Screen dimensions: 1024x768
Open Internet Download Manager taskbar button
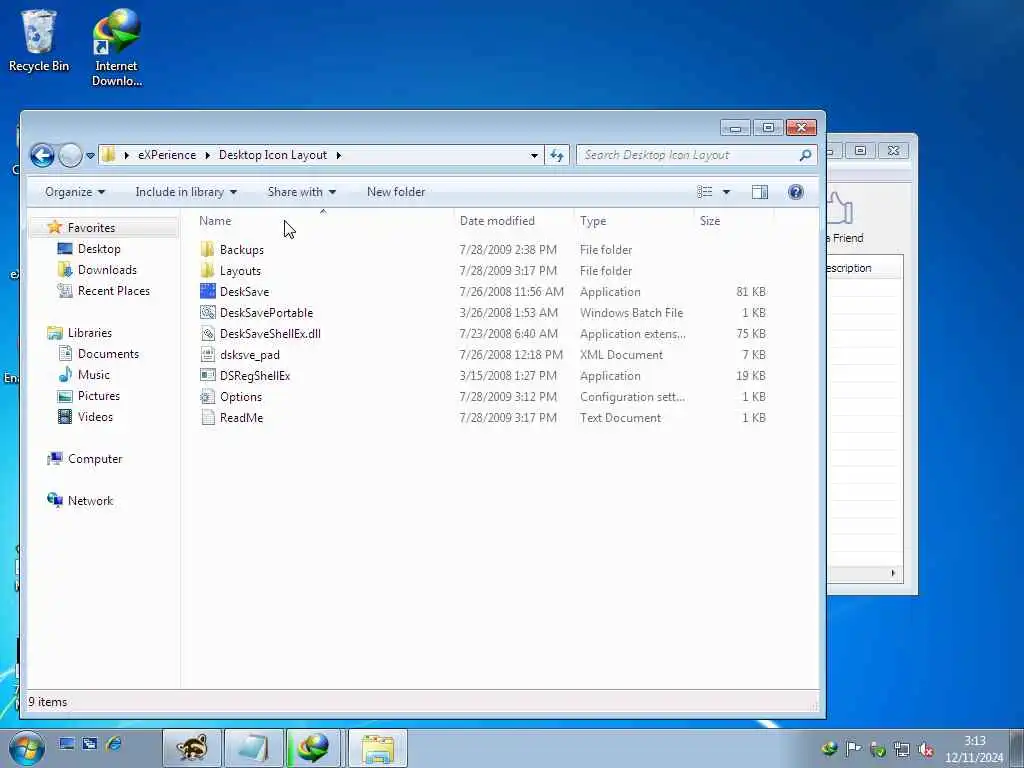point(314,748)
